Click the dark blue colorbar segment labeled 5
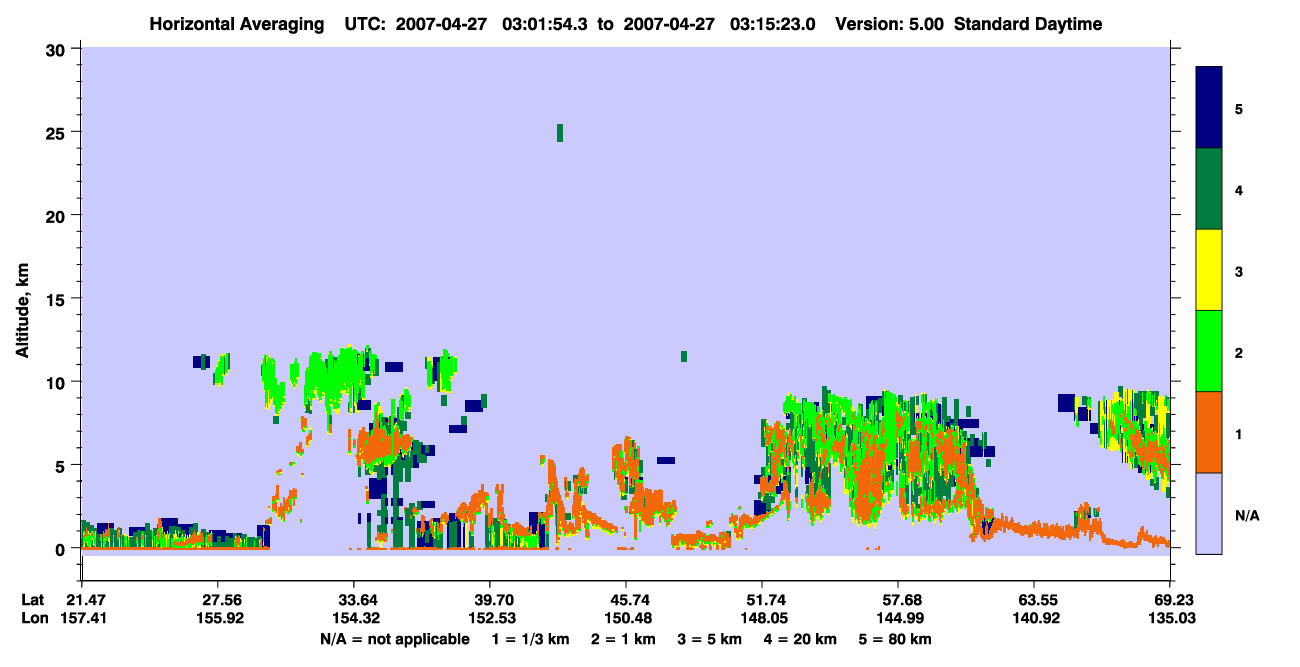Screen dimensions: 1300x667 tap(1209, 108)
